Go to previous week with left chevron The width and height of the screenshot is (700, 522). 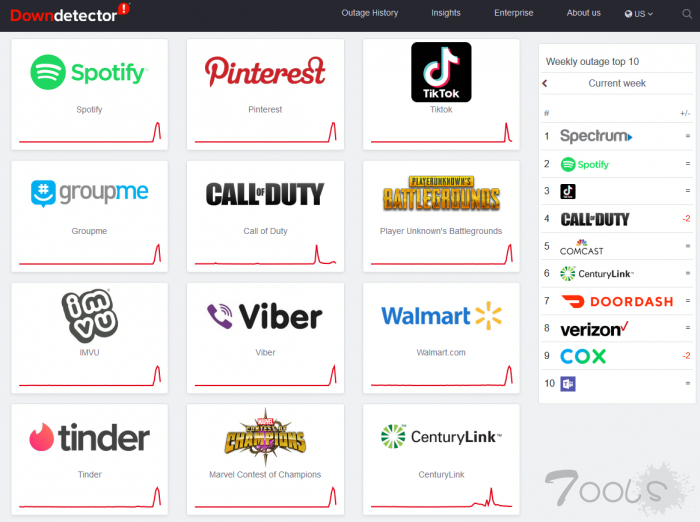click(545, 83)
